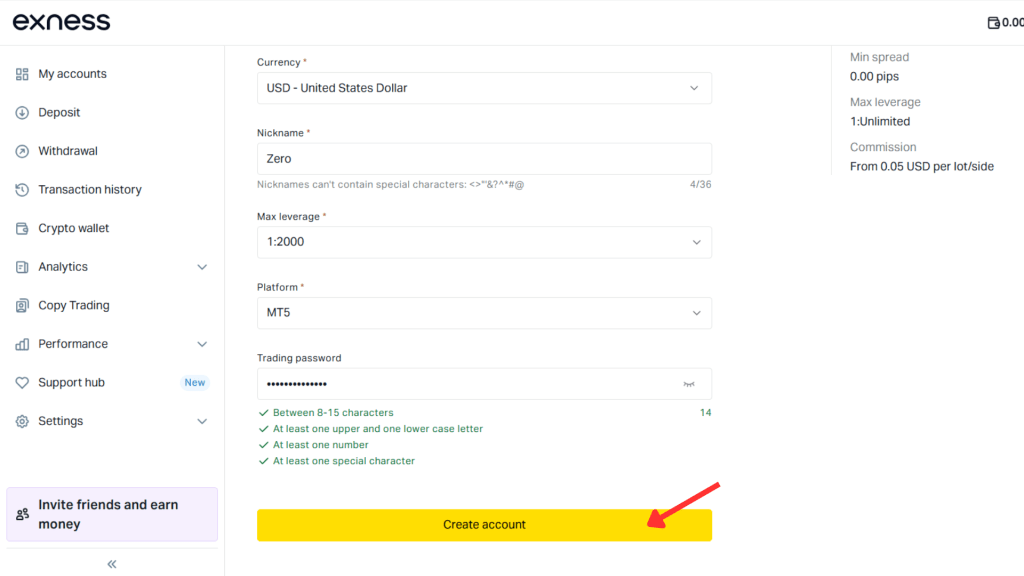Open Withdrawal via its sidebar icon
1024x576 pixels.
pyautogui.click(x=22, y=150)
